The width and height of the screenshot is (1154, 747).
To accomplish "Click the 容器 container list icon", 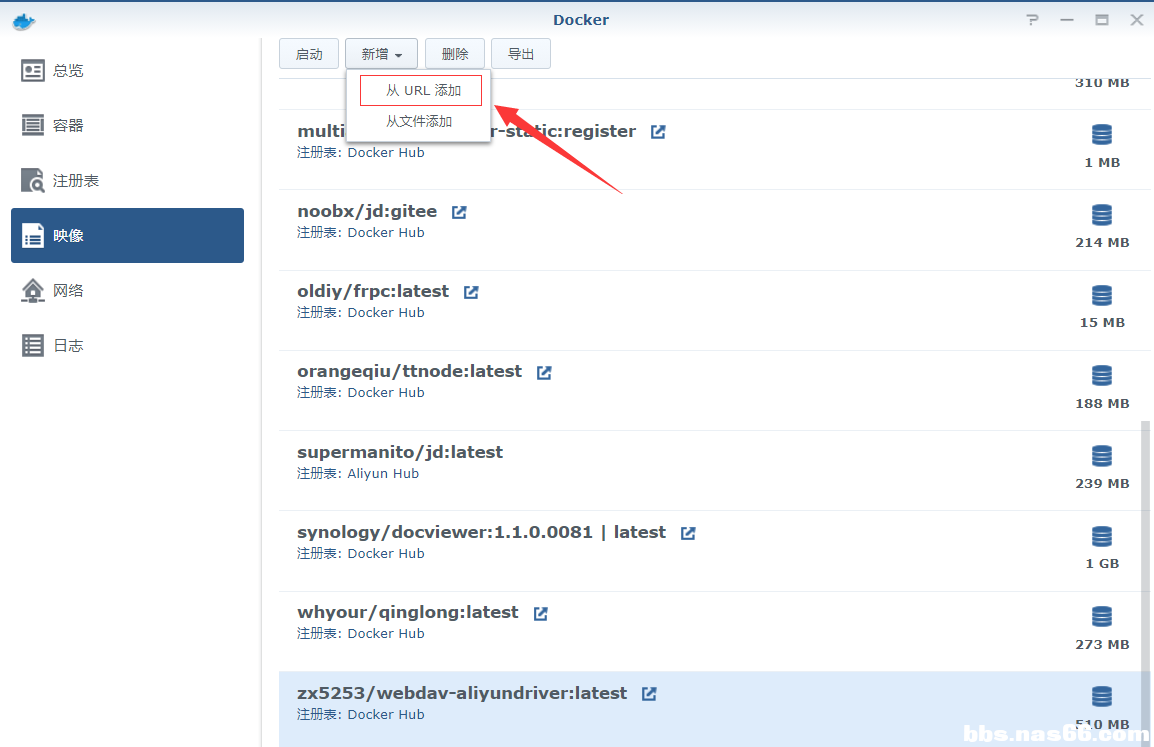I will [x=32, y=125].
